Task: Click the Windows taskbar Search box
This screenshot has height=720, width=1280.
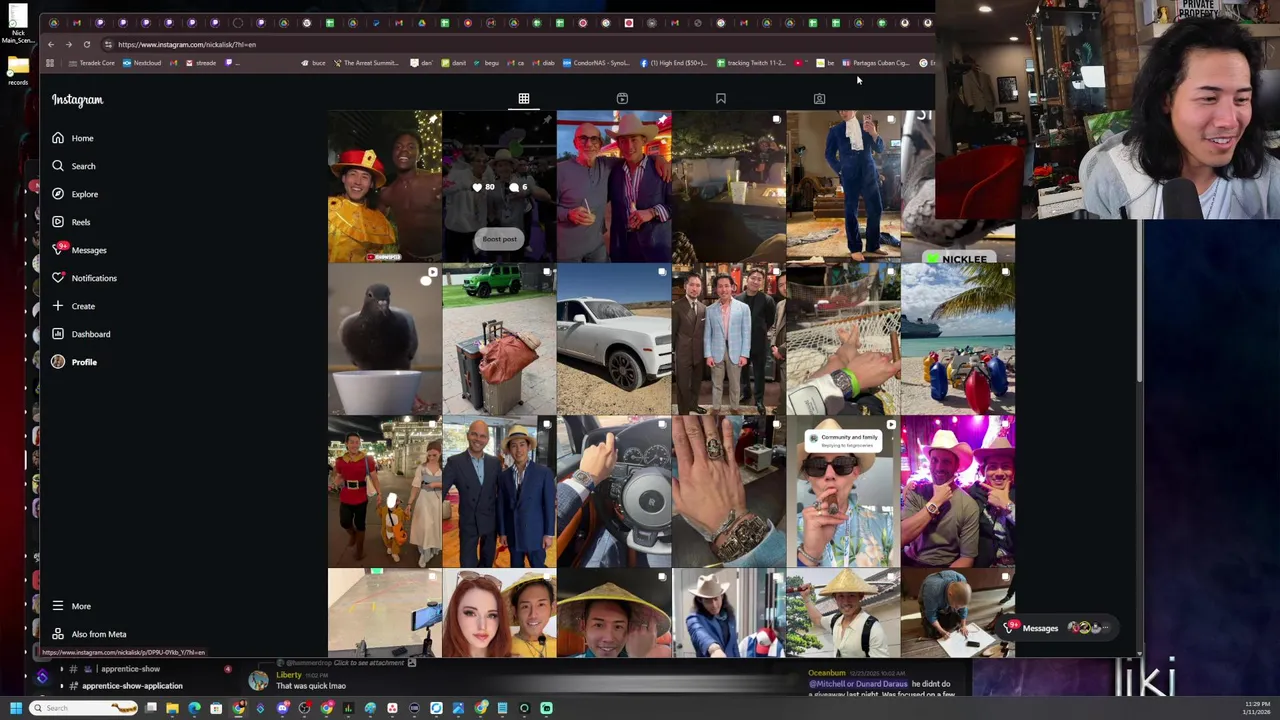Action: 85,708
